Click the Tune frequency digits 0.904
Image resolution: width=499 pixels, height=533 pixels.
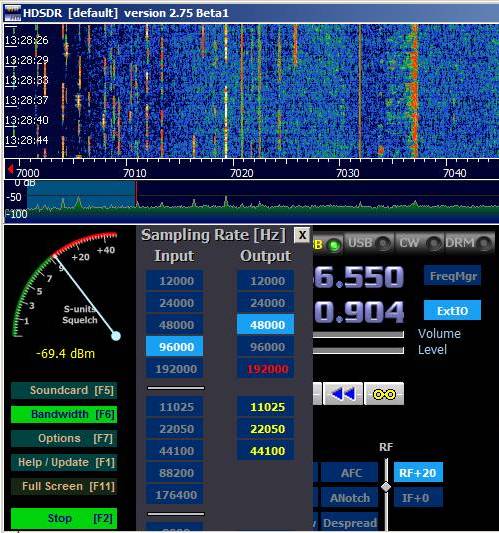(359, 311)
